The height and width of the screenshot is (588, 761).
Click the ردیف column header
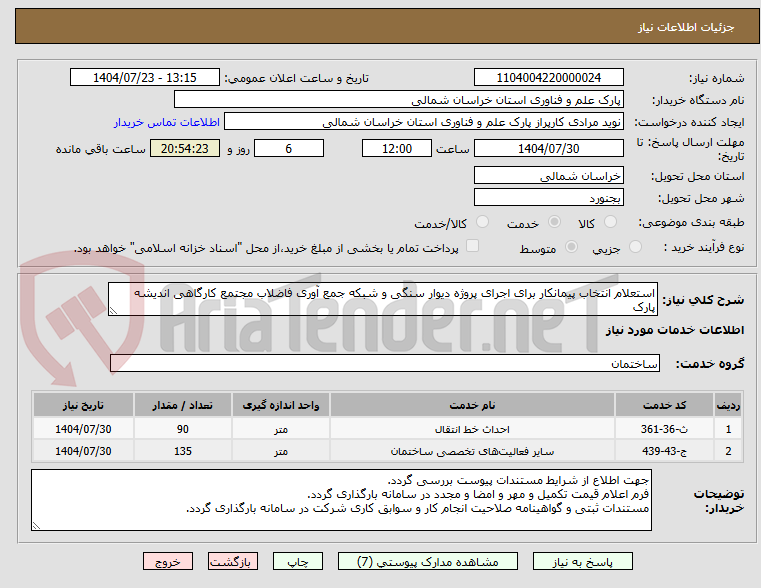click(x=728, y=405)
